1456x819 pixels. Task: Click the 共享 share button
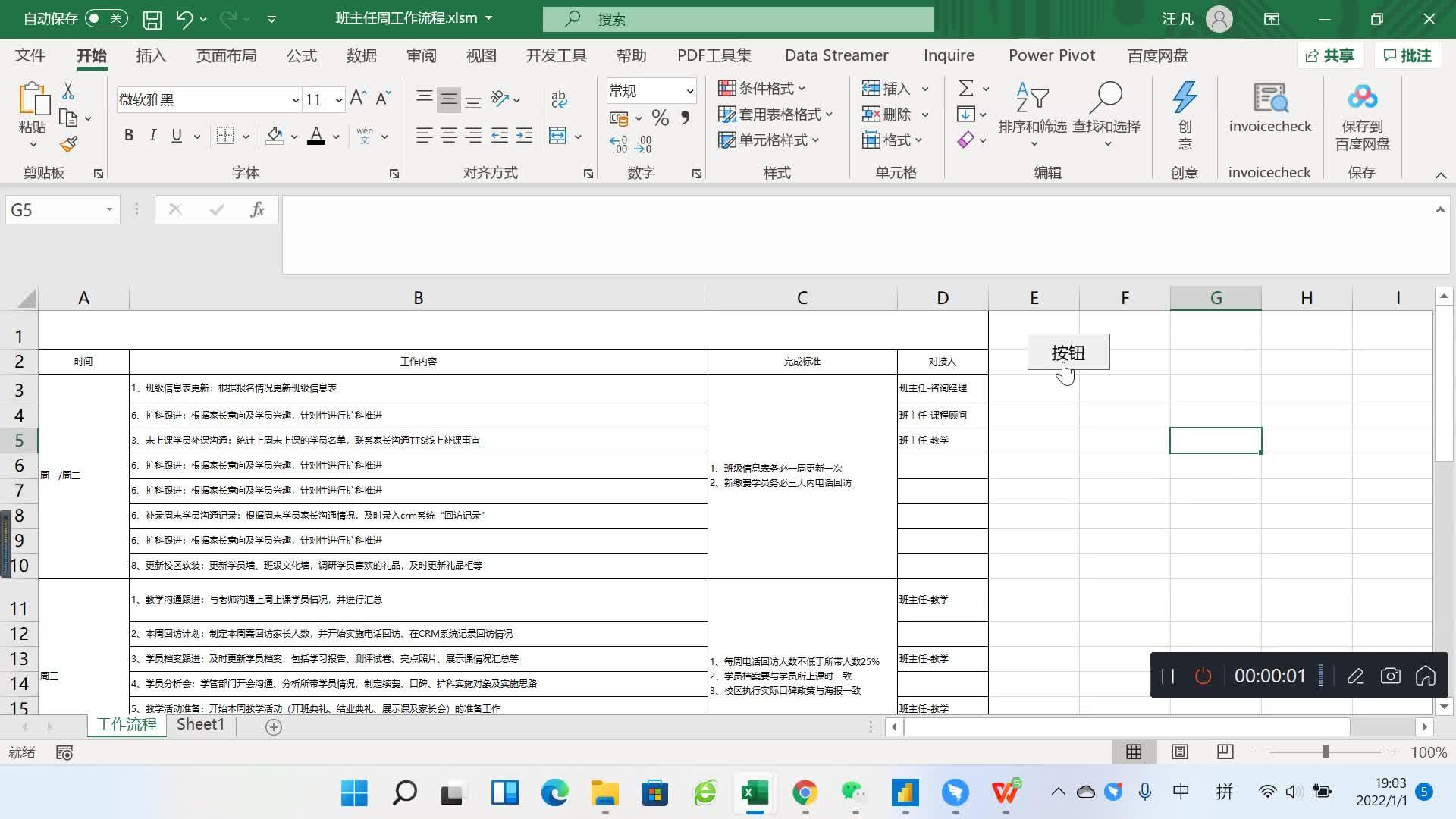click(1330, 55)
